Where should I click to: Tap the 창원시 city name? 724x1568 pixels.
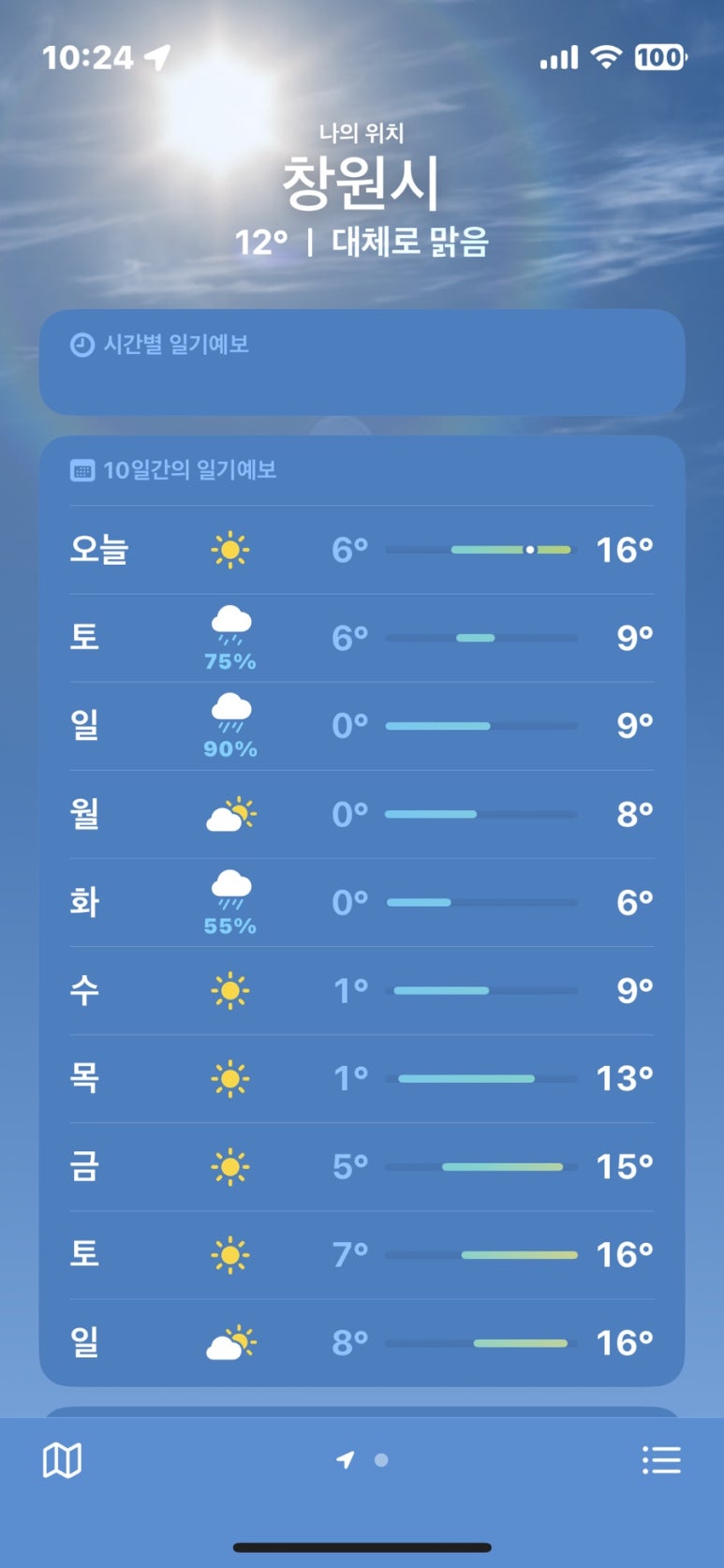[x=361, y=185]
